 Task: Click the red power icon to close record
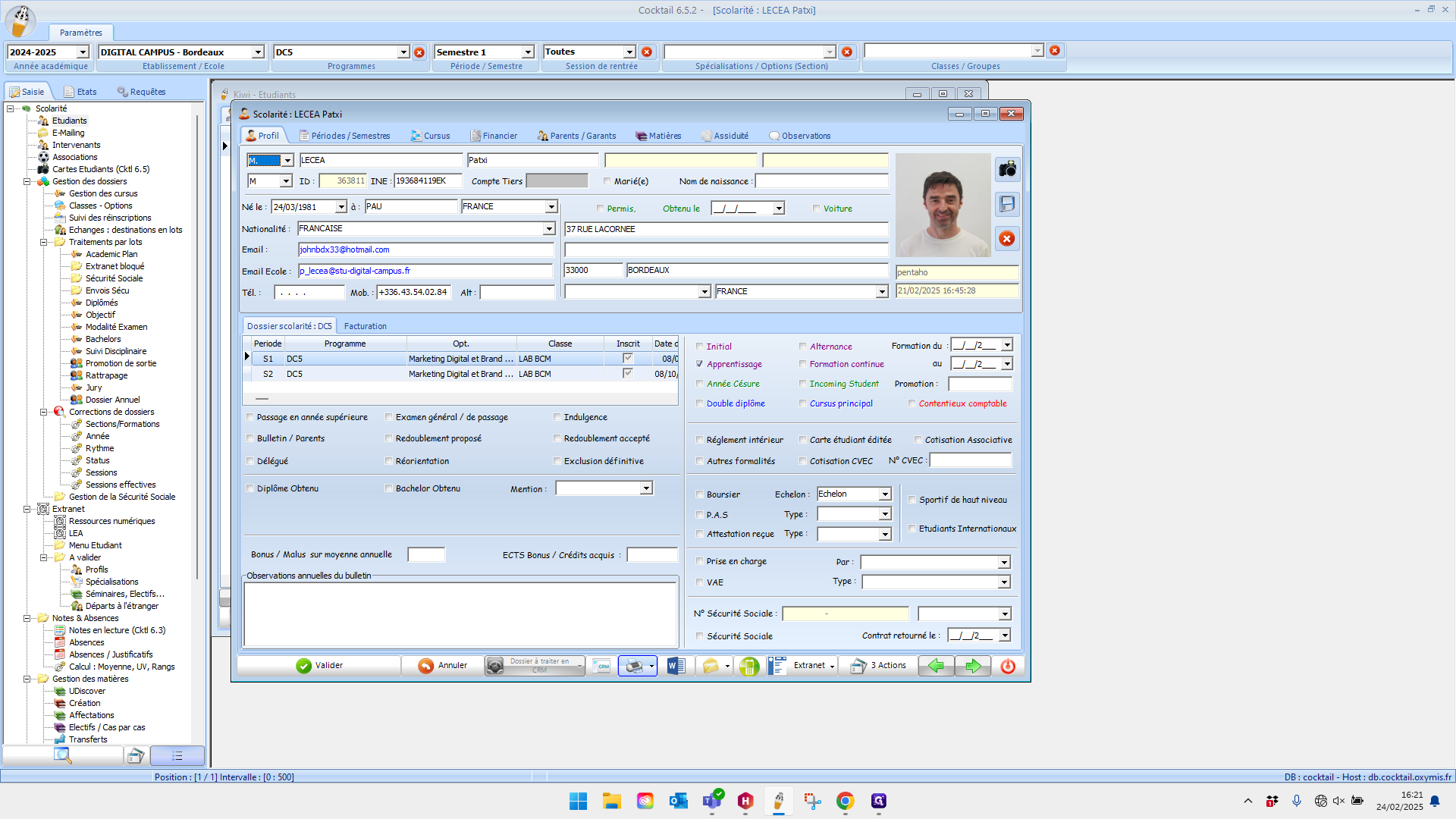1008,666
